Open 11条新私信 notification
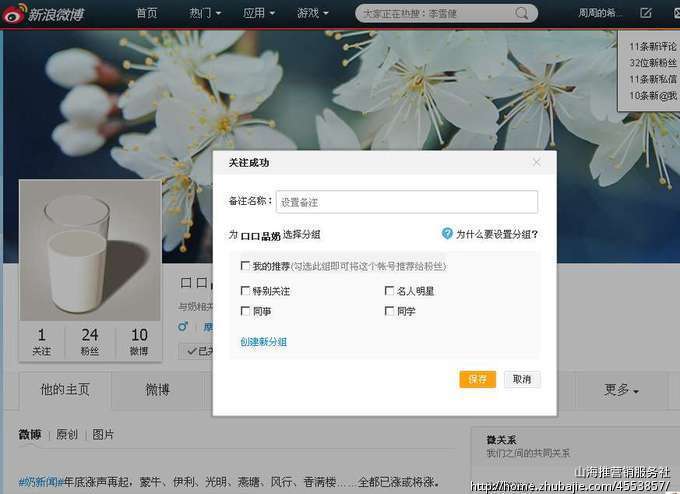 (653, 79)
